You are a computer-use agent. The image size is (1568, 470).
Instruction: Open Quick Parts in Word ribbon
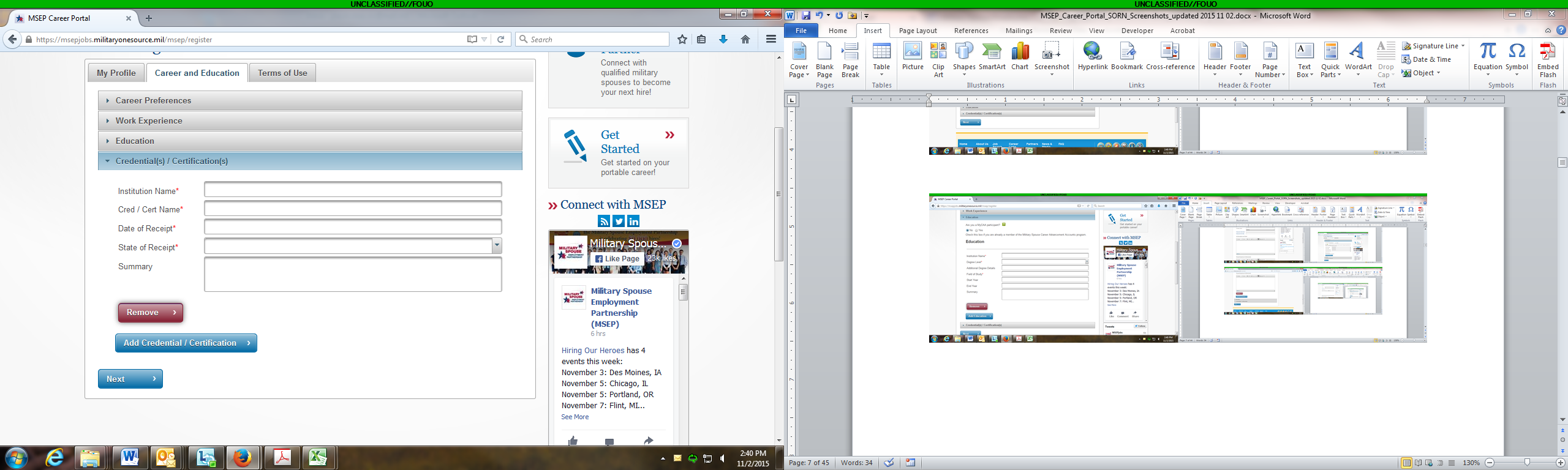click(1330, 60)
